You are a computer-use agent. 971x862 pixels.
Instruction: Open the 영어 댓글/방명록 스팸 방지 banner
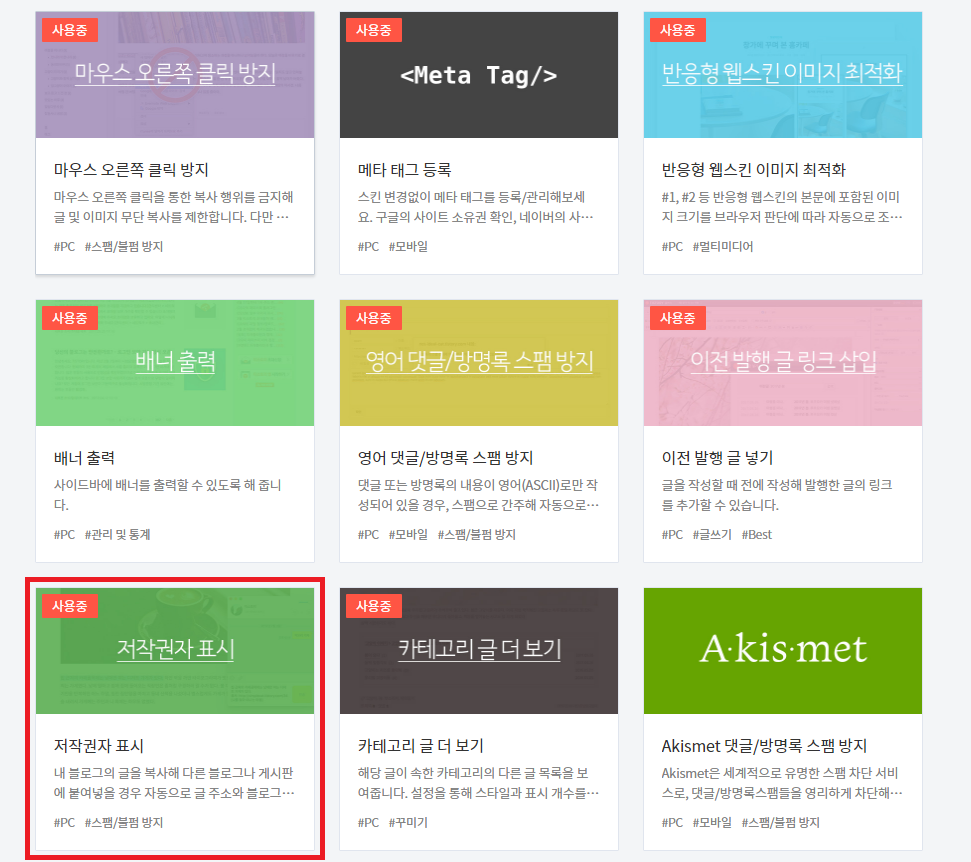[478, 363]
